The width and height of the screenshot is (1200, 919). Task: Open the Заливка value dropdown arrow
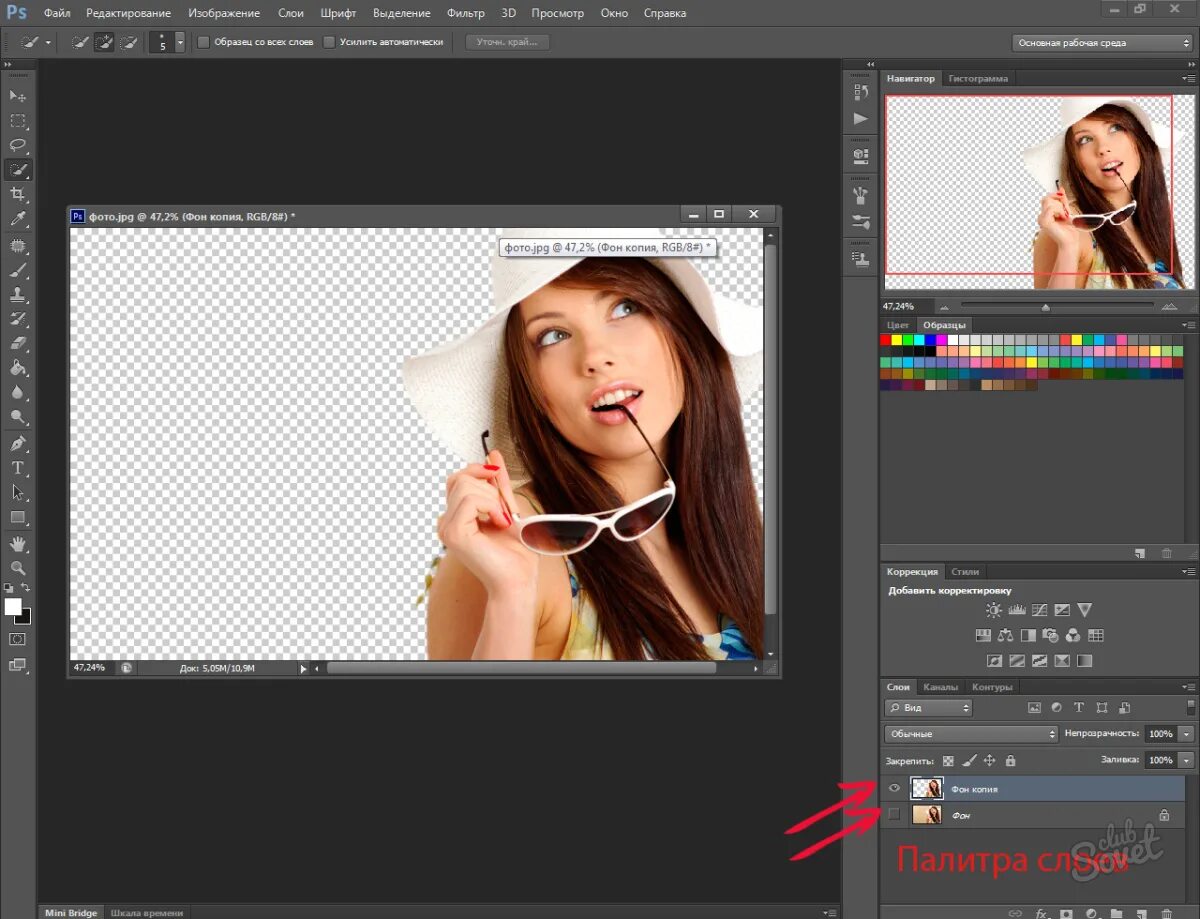coord(1186,761)
